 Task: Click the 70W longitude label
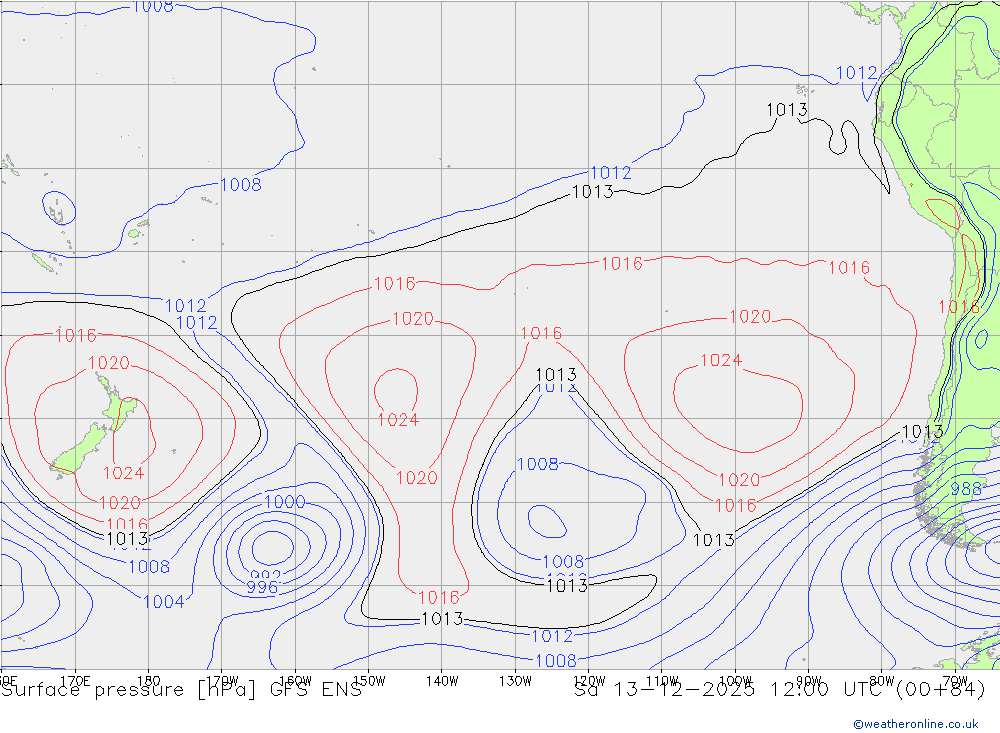(x=955, y=681)
